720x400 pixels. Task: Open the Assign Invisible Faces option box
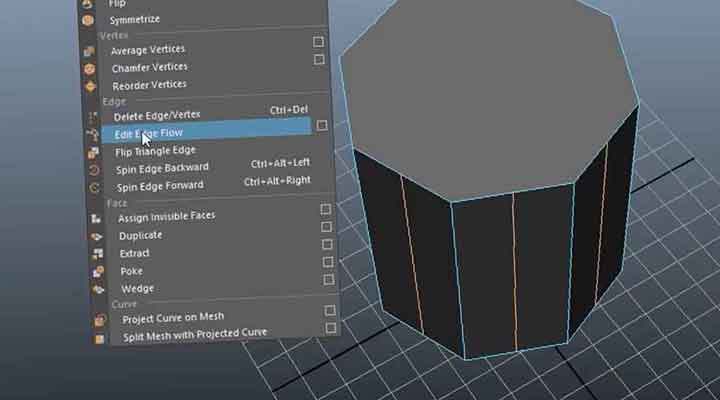click(326, 209)
